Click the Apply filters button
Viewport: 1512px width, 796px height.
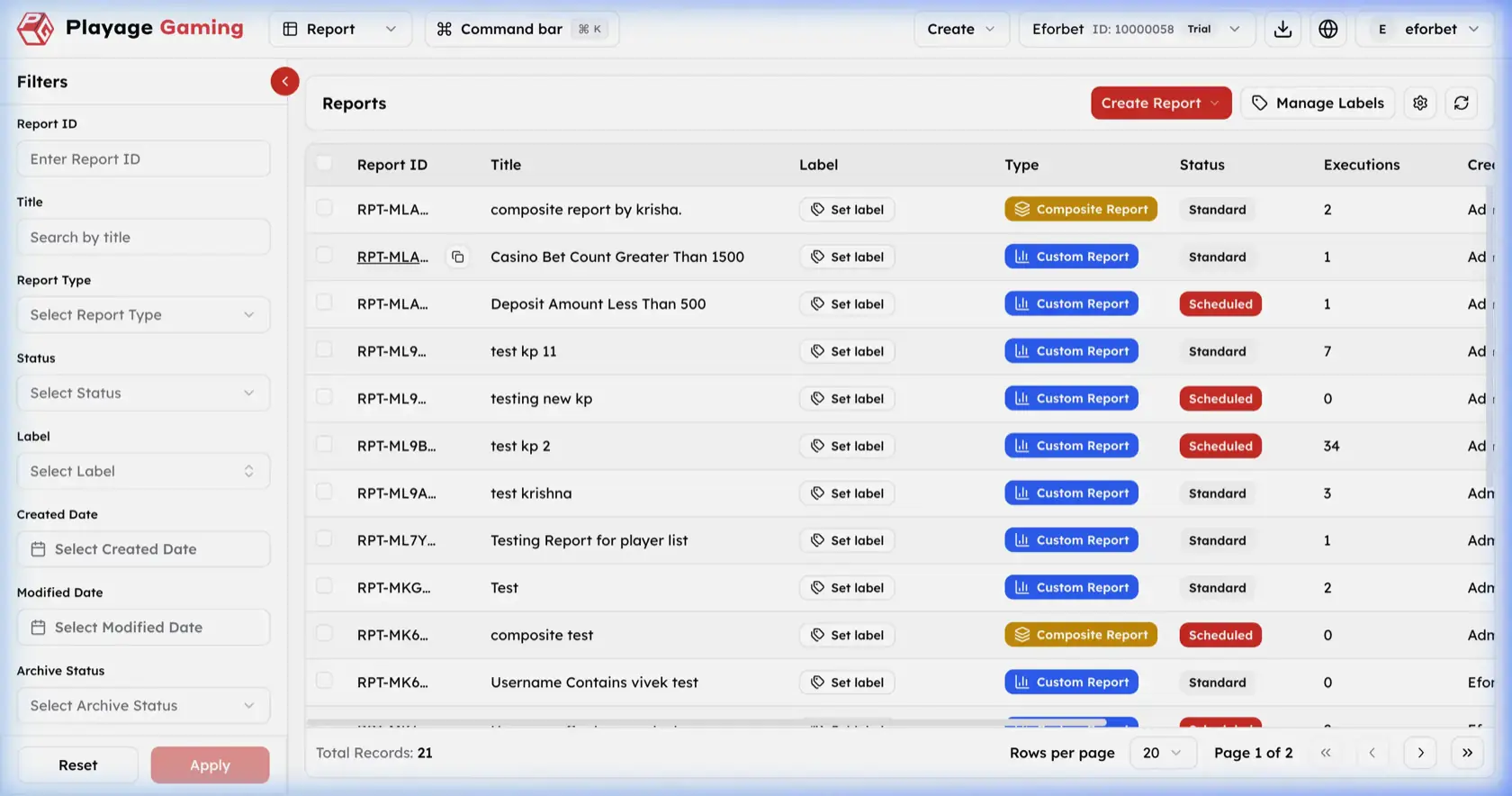click(210, 764)
